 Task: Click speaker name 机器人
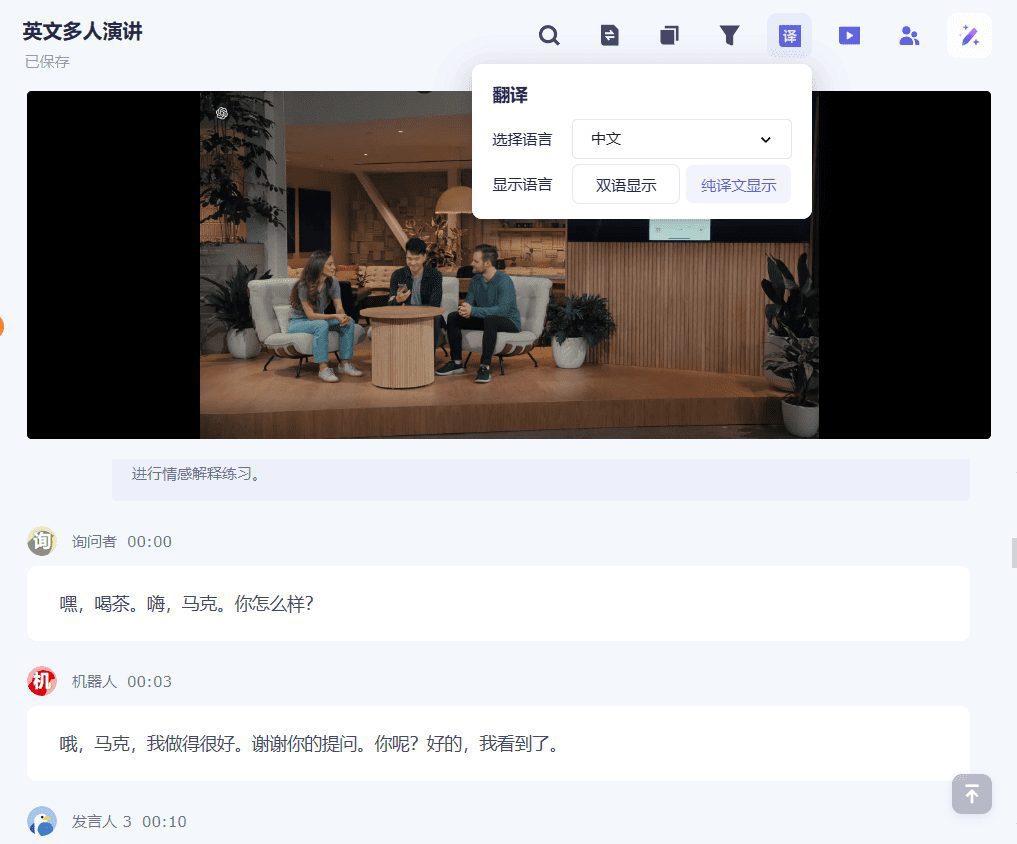[x=94, y=682]
